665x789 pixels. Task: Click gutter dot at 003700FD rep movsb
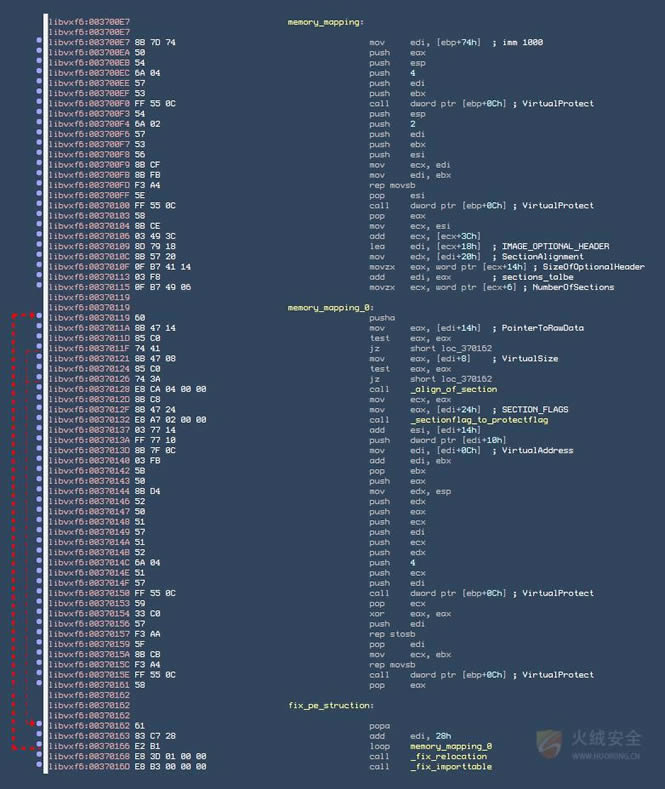(38, 185)
